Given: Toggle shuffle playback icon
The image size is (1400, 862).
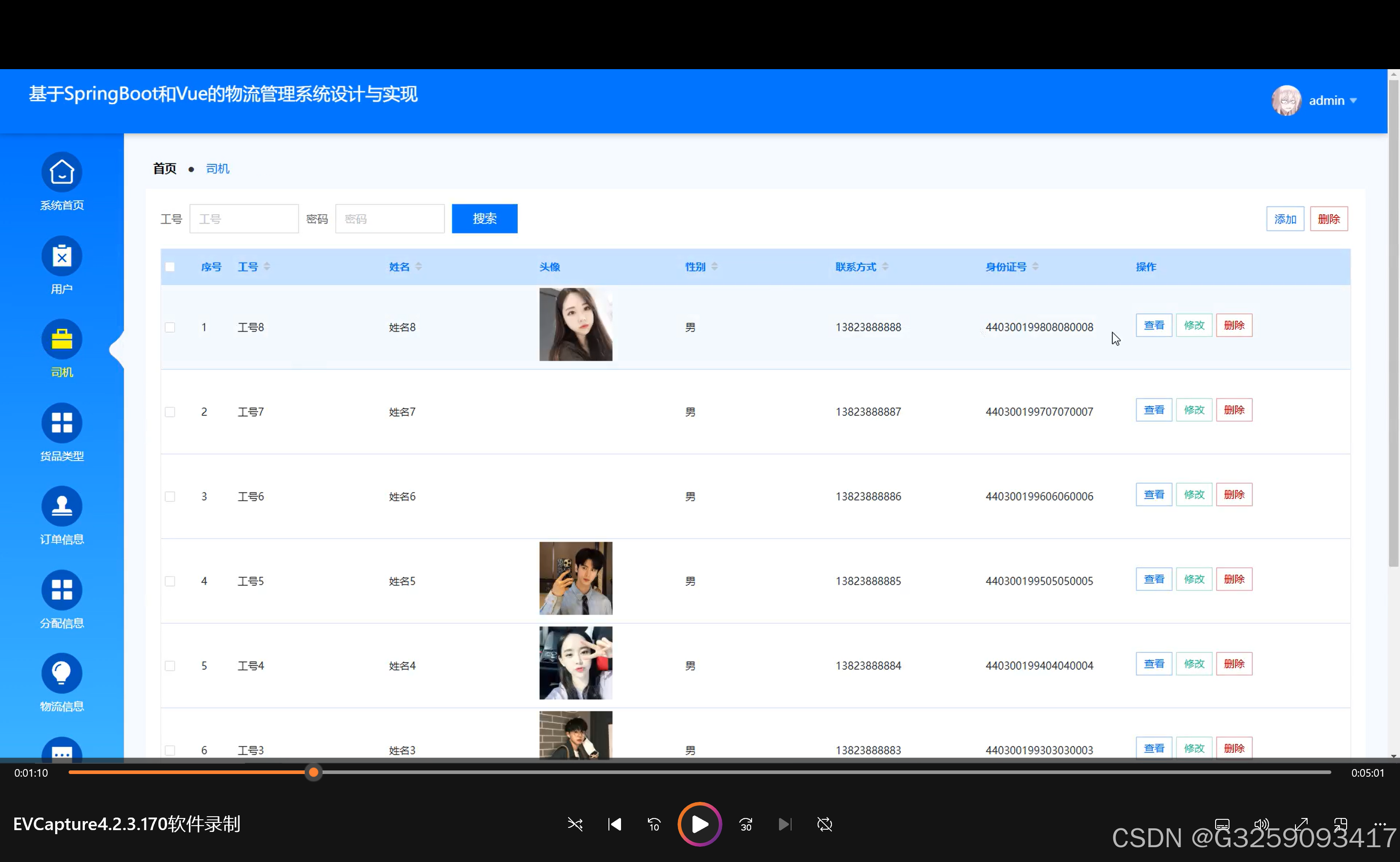Looking at the screenshot, I should tap(575, 824).
